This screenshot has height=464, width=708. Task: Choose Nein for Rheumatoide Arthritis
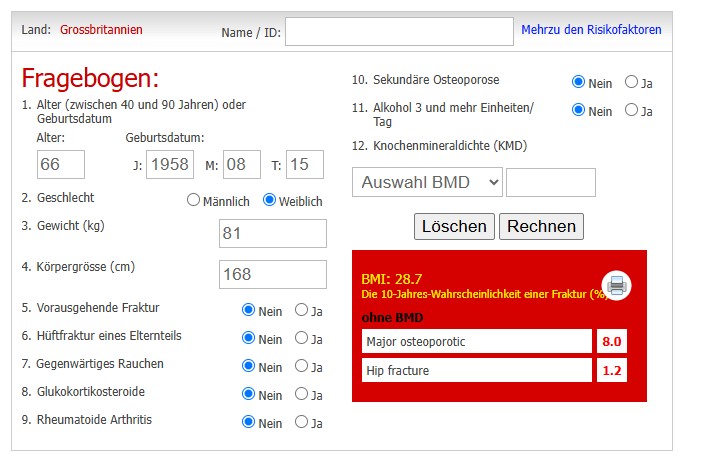[x=248, y=422]
